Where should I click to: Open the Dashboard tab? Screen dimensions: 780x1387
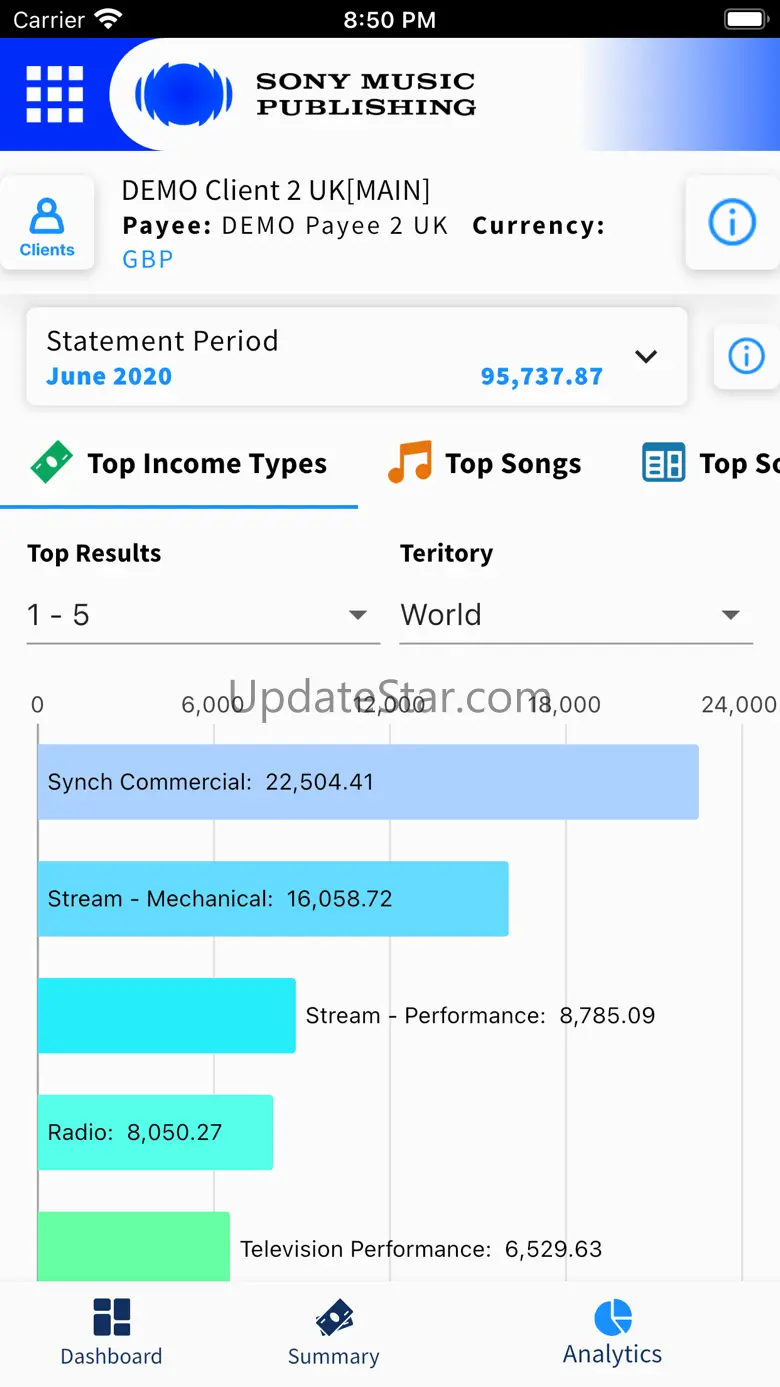pos(111,1332)
